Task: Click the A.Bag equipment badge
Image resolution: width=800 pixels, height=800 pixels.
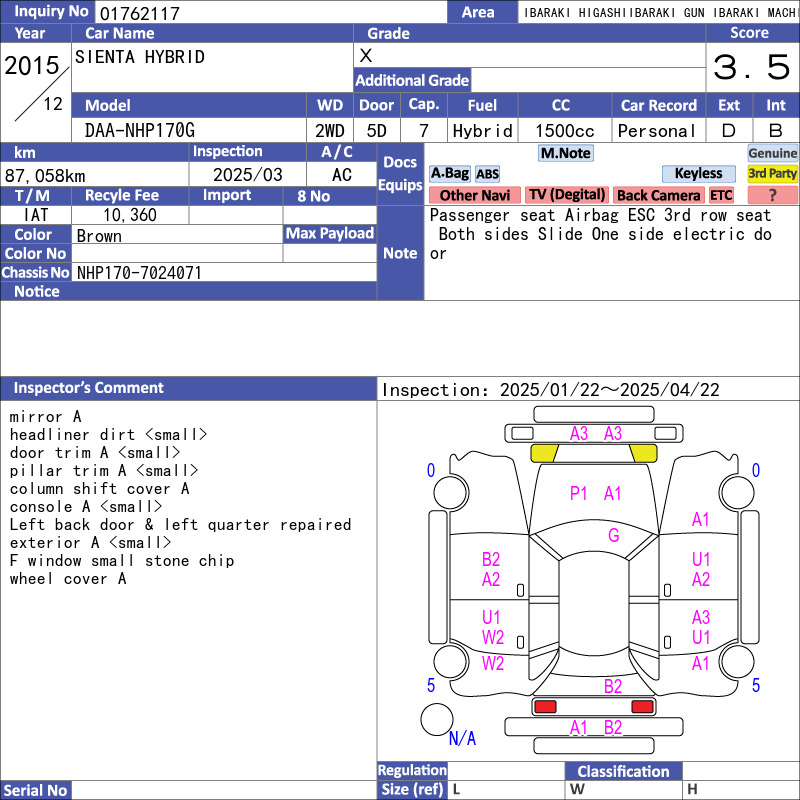Action: [x=449, y=174]
